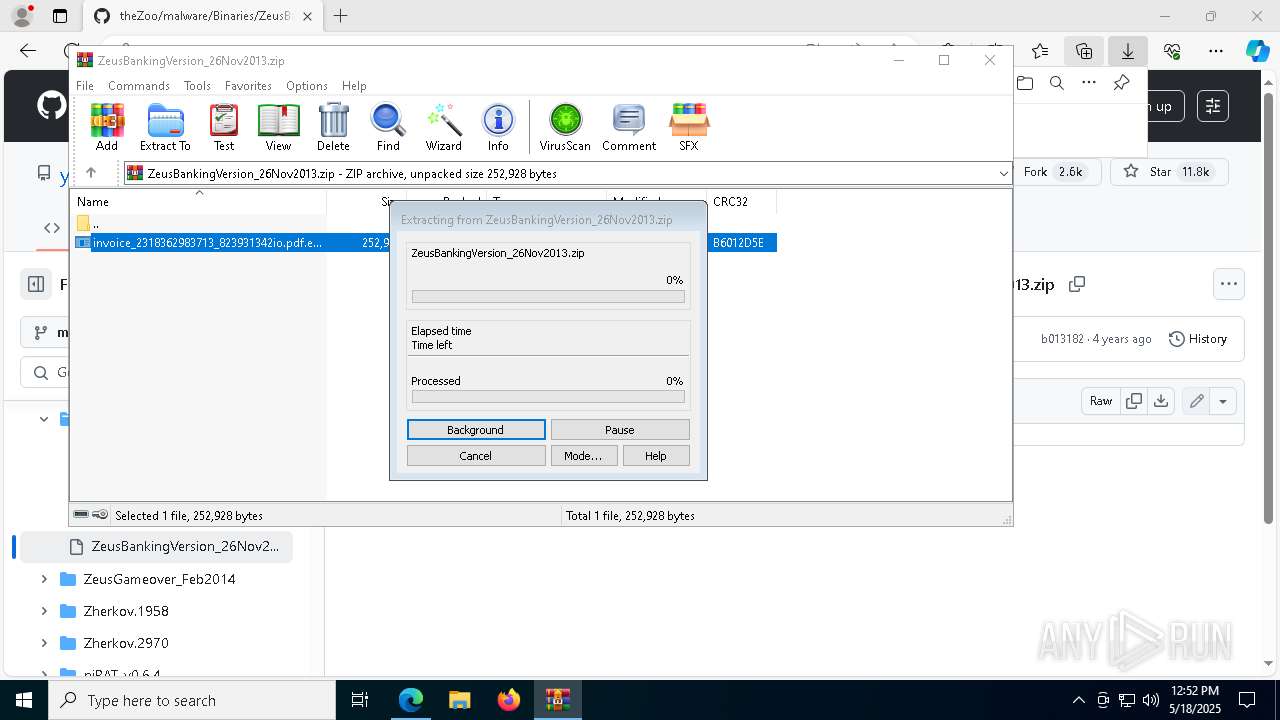Open edit file dropdown arrow on GitHub
The height and width of the screenshot is (720, 1280).
[1222, 401]
